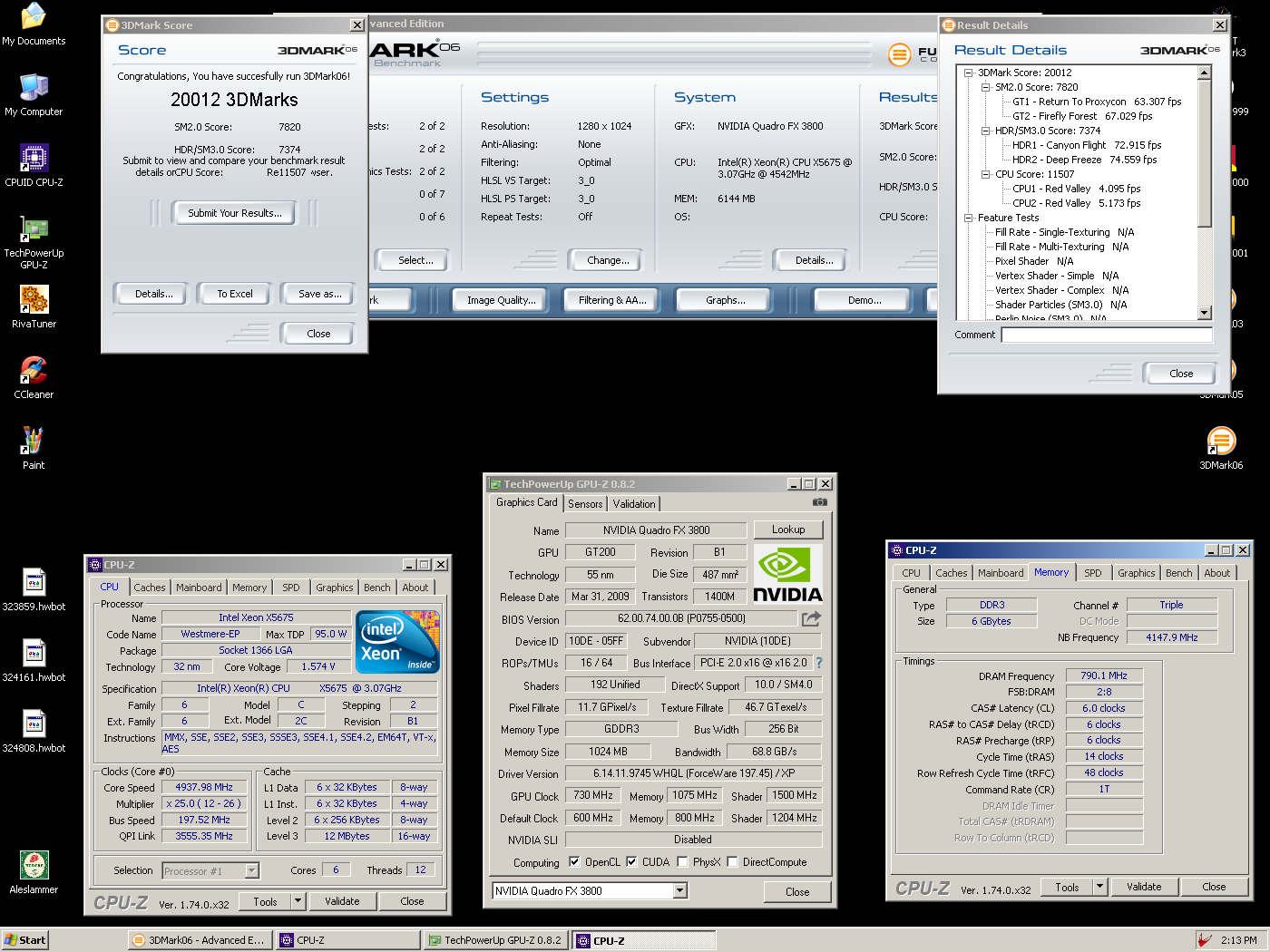This screenshot has height=952, width=1270.
Task: Open GPU selection dropdown in GPU-Z
Action: tap(679, 890)
